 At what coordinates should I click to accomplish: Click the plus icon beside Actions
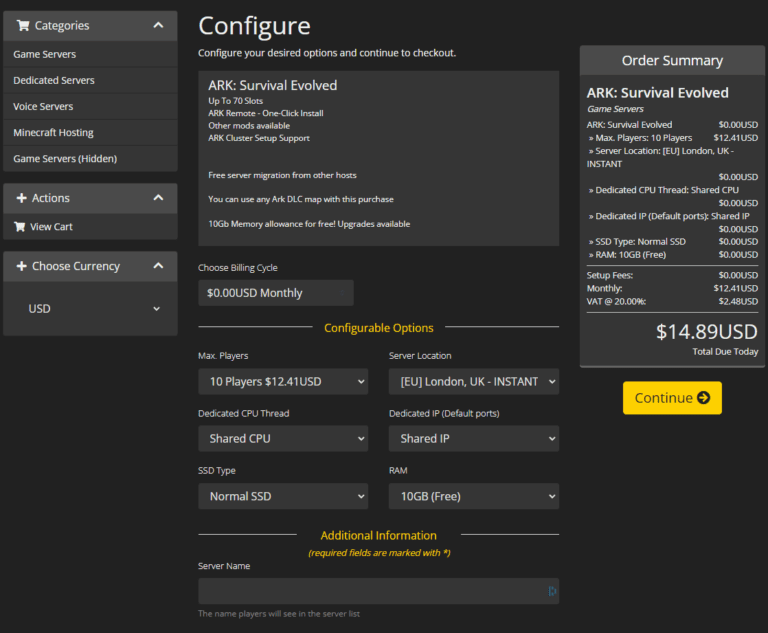pyautogui.click(x=22, y=198)
